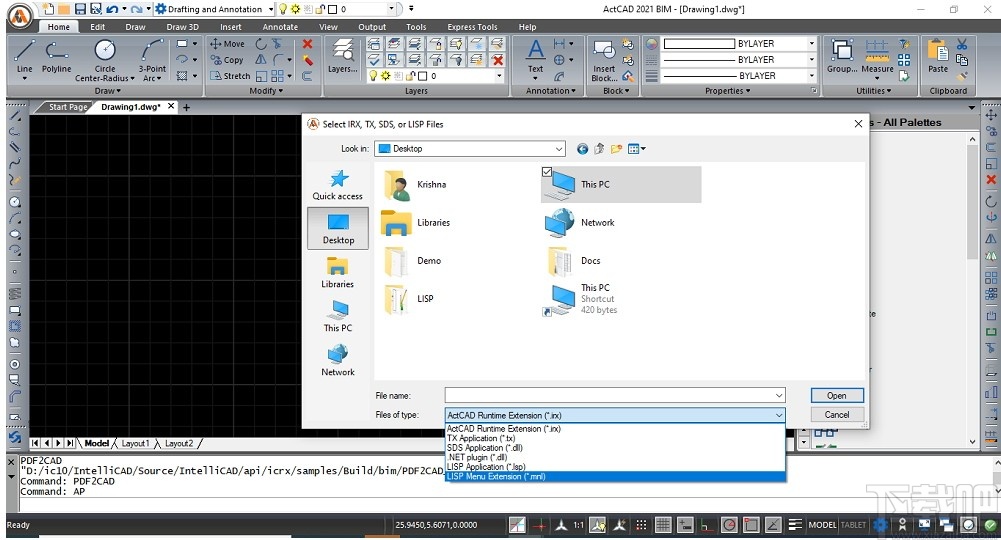Open the Annotate ribbon tab
The height and width of the screenshot is (540, 1001).
(x=280, y=27)
